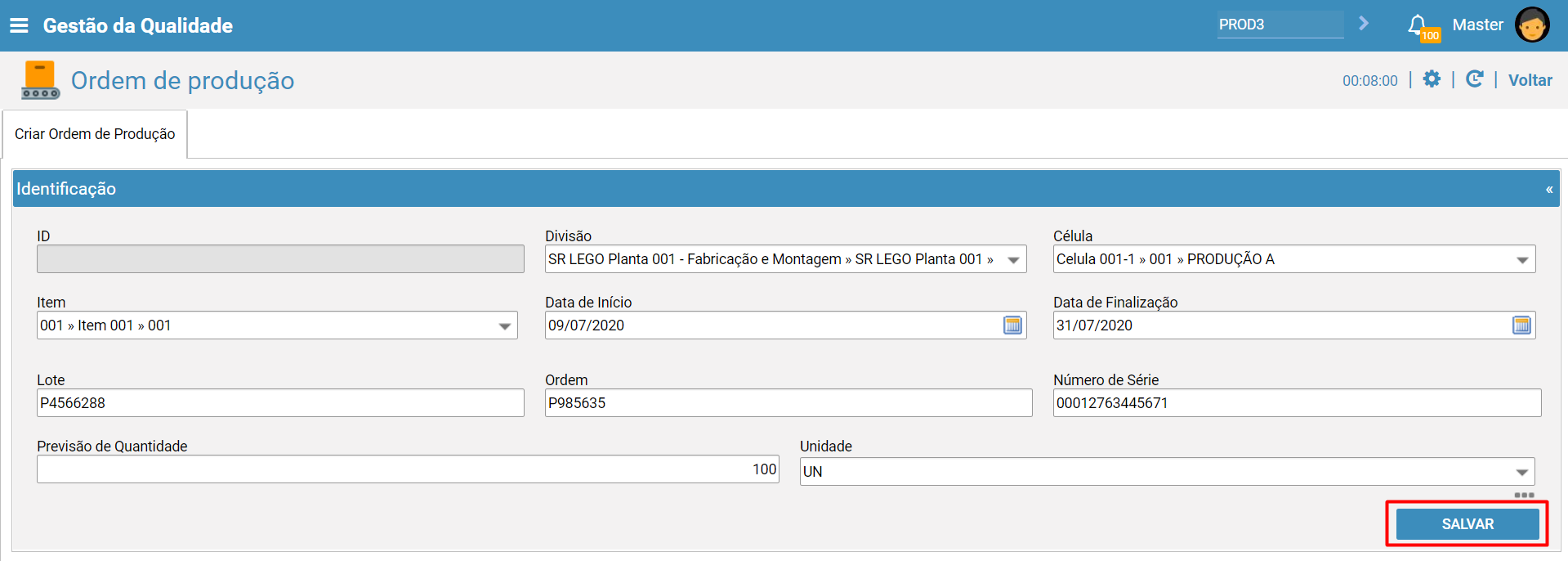Select the Criar Ordem de Produção tab
Screen dimensions: 1568x561
(95, 134)
